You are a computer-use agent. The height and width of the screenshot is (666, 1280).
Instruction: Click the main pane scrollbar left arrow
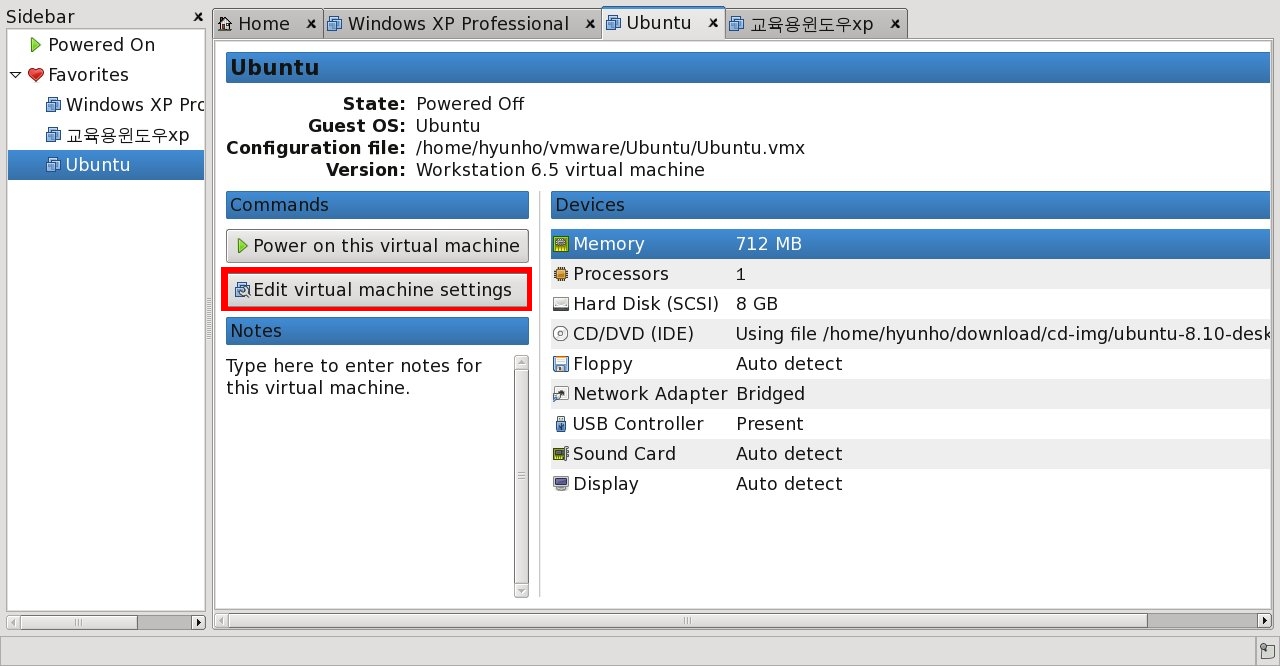(x=221, y=621)
